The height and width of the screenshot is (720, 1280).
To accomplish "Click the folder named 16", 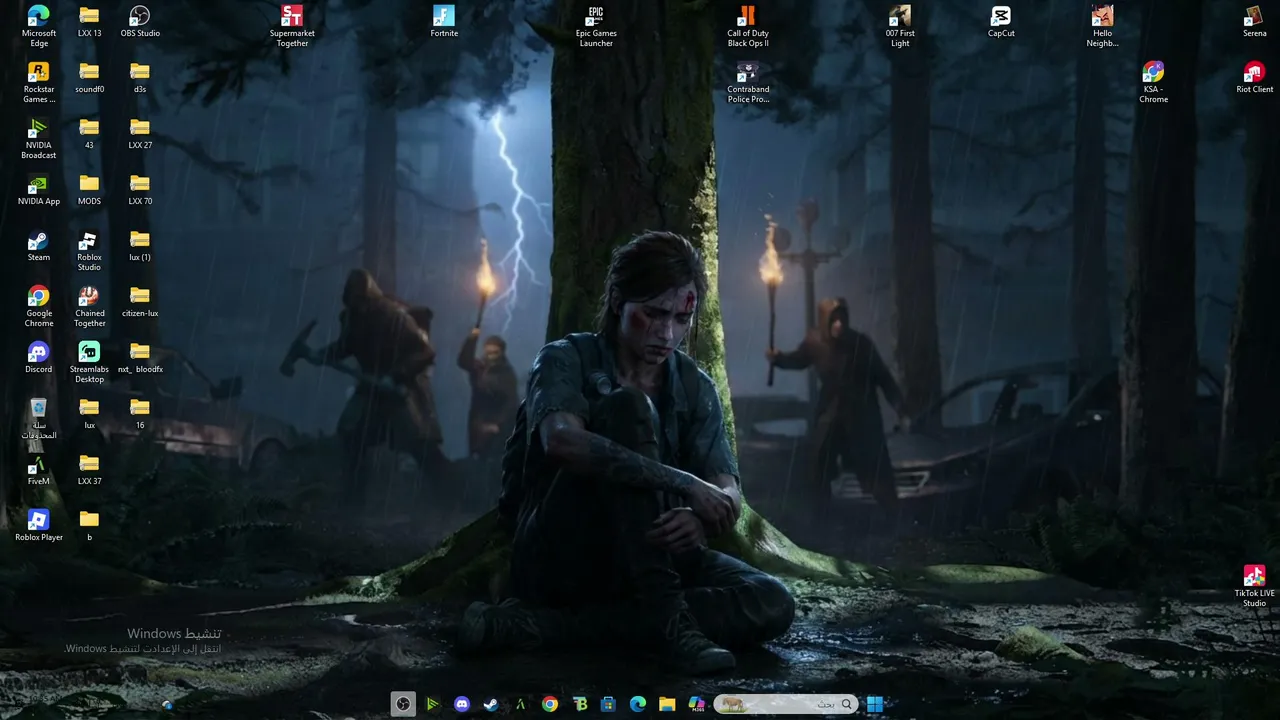I will tap(140, 413).
